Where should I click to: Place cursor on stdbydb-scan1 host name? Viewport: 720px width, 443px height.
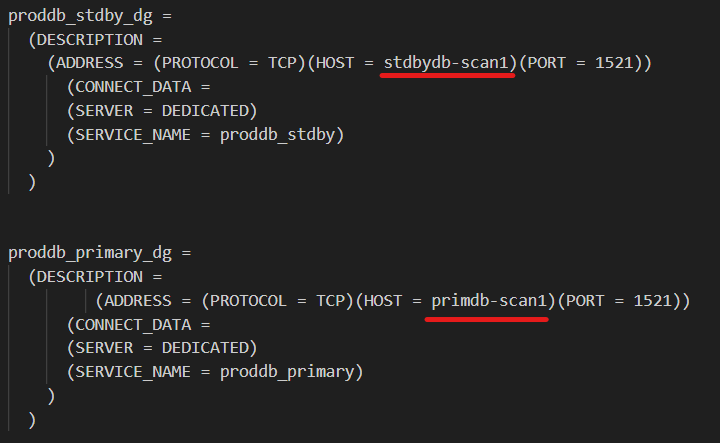point(449,63)
